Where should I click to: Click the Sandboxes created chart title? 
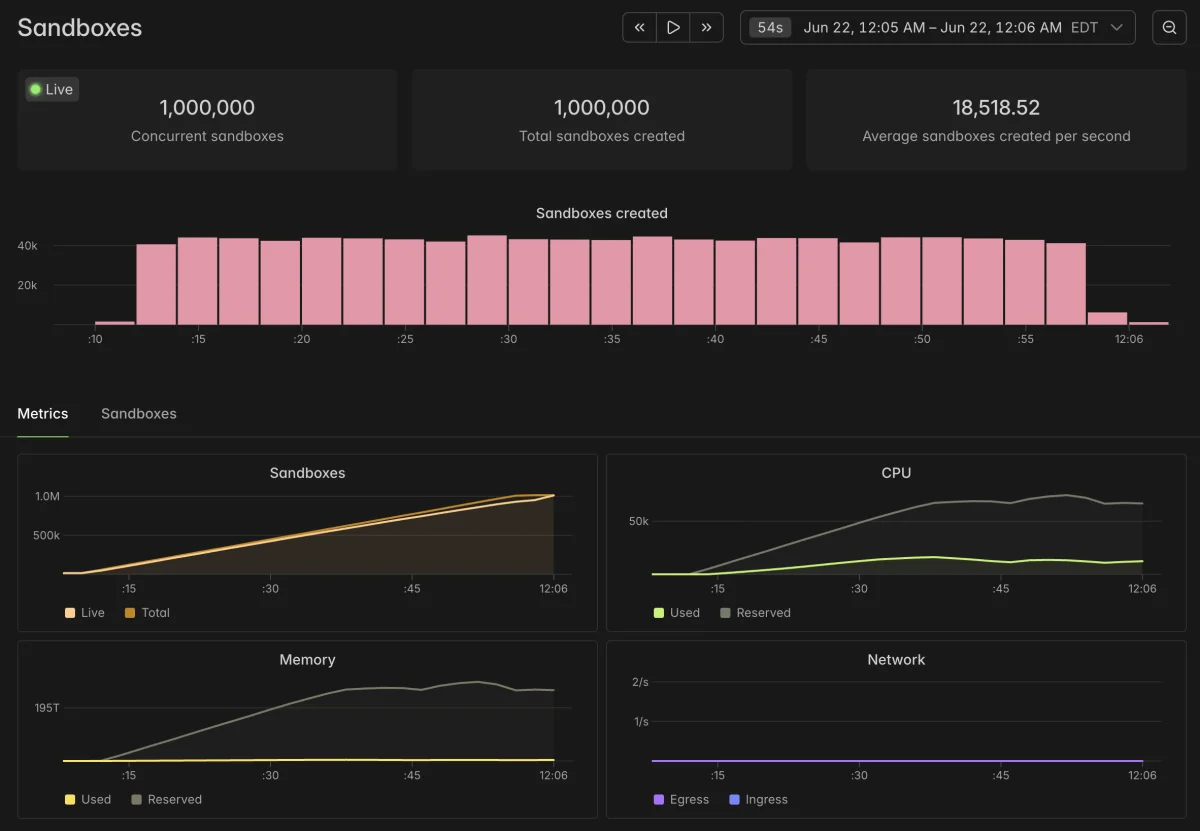[x=602, y=213]
